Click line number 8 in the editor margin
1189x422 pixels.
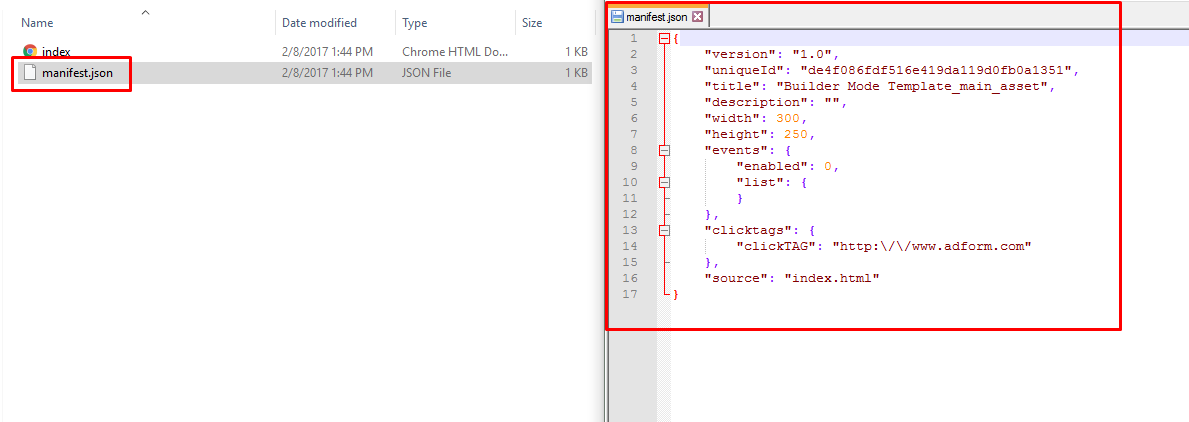point(633,150)
